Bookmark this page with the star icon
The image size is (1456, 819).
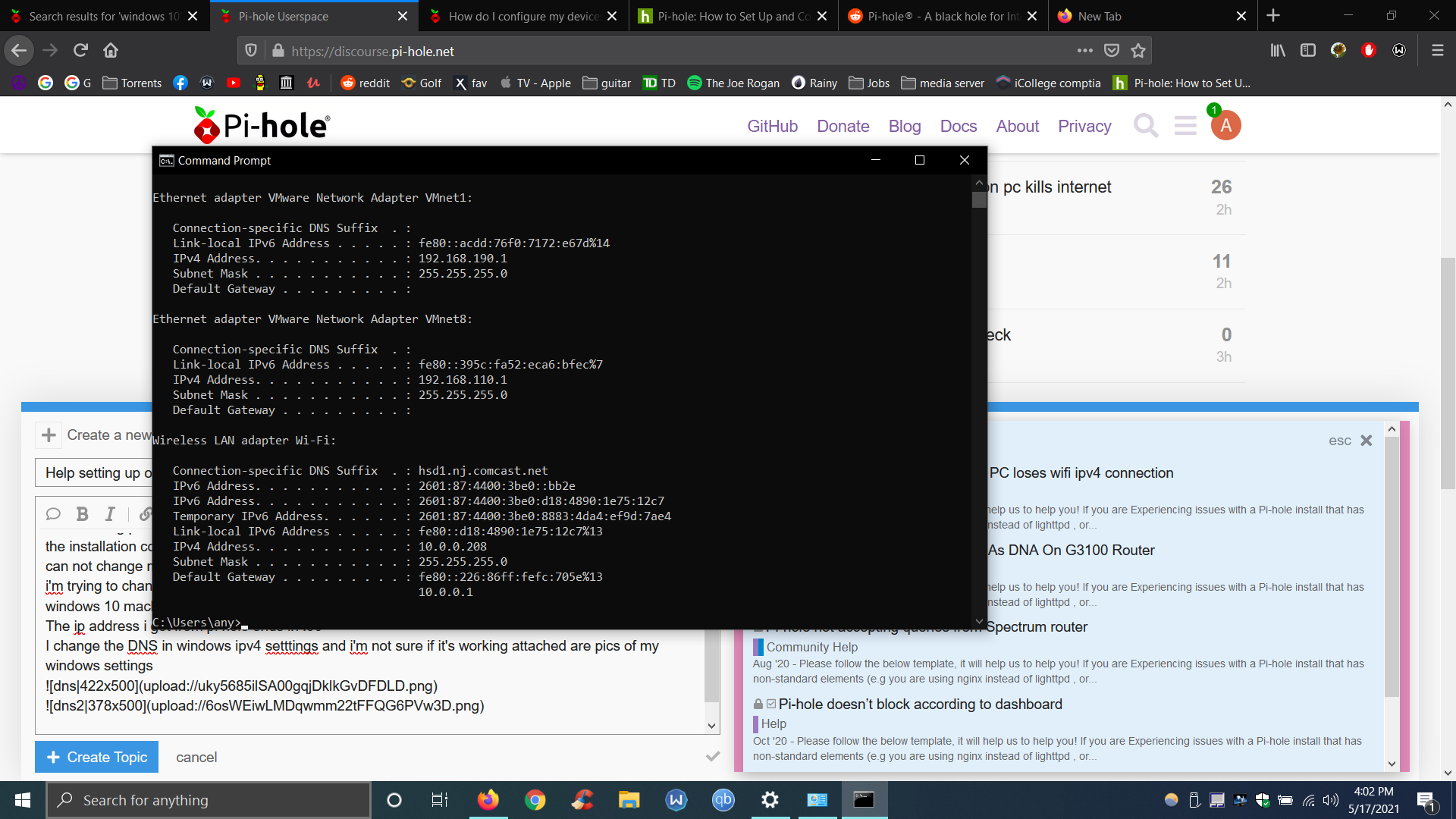[x=1138, y=51]
